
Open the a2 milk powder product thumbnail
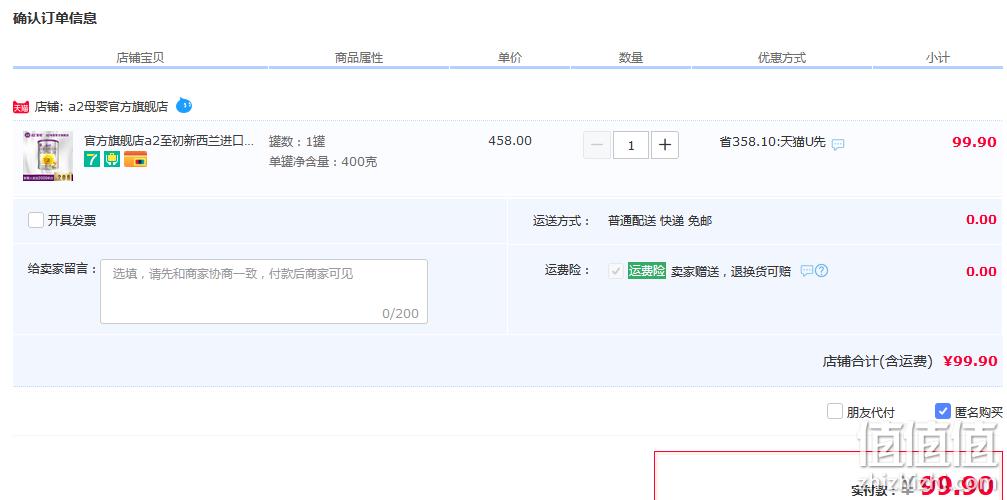48,156
